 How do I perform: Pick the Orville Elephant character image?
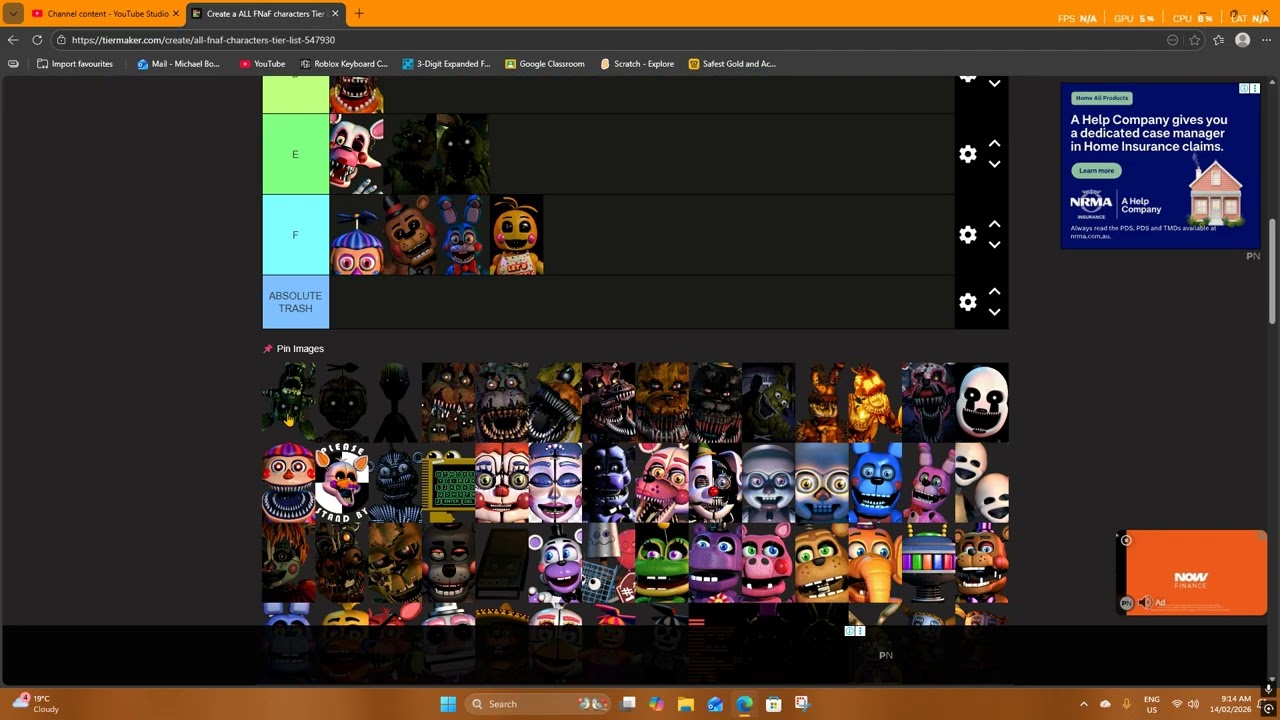[875, 563]
